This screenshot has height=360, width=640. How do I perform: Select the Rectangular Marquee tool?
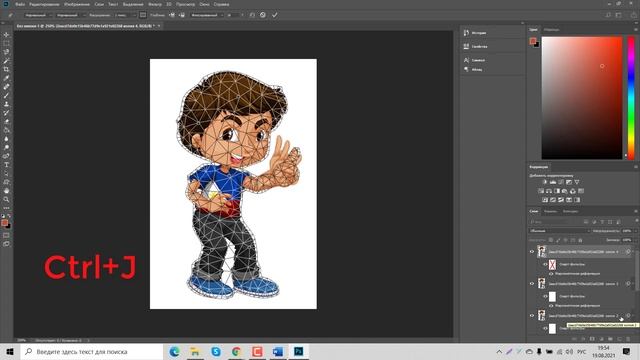[6, 43]
